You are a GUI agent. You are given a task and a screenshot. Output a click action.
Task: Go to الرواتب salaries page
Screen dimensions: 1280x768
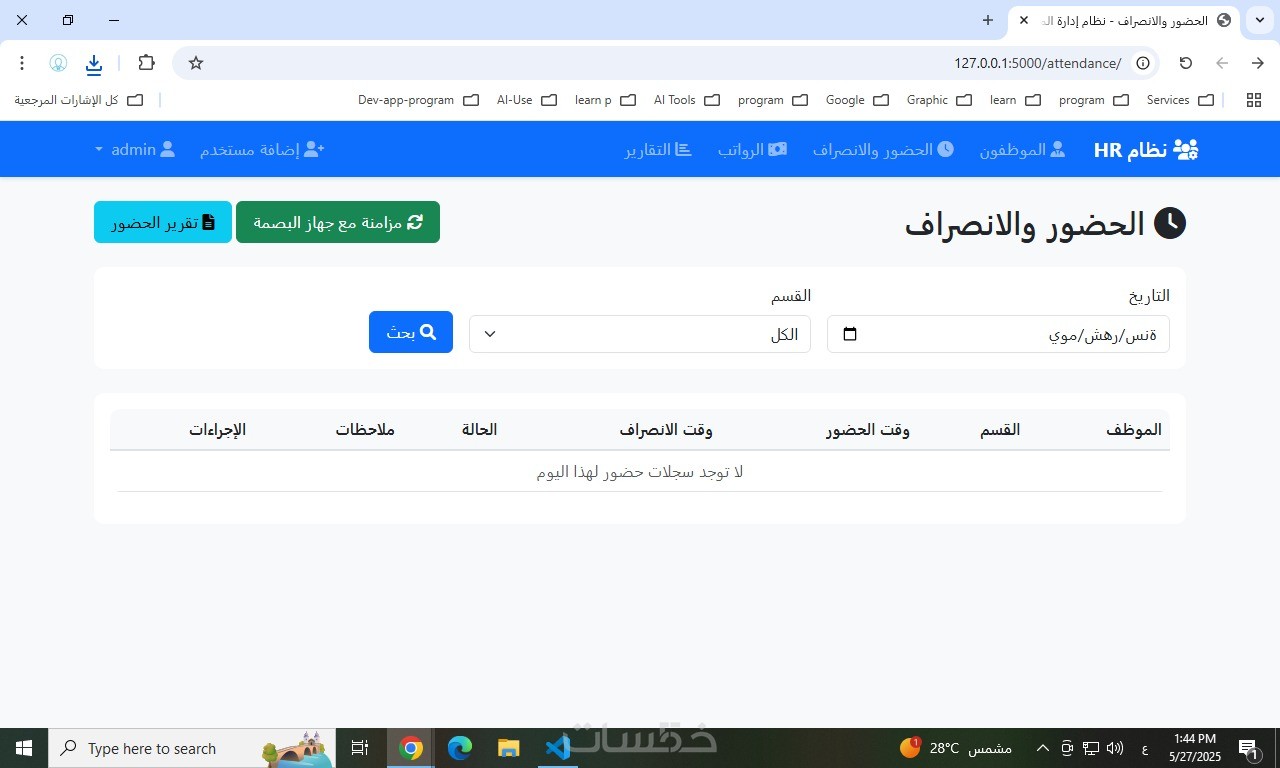coord(752,150)
